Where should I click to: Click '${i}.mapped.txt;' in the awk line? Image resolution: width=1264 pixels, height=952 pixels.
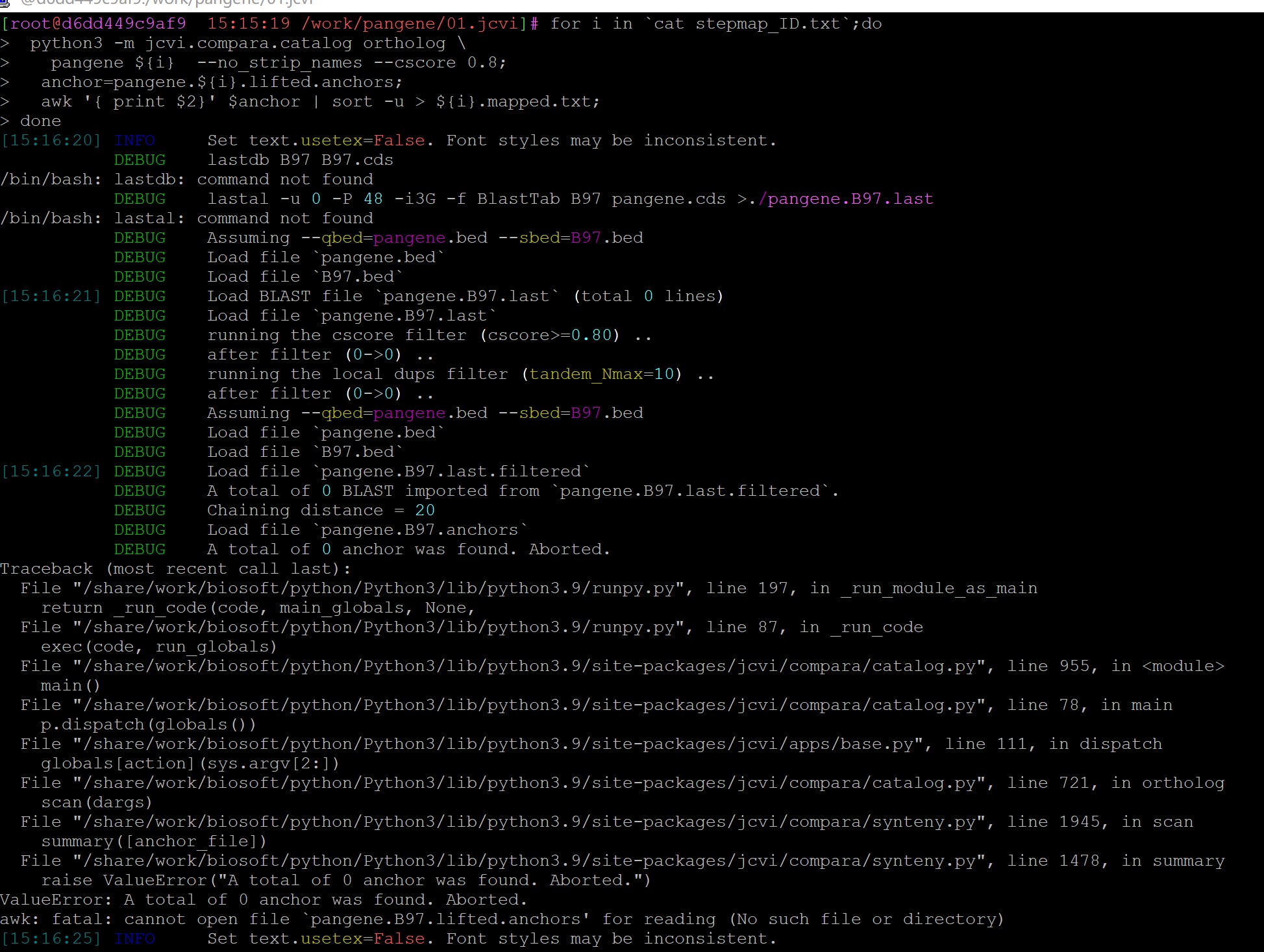coord(518,102)
